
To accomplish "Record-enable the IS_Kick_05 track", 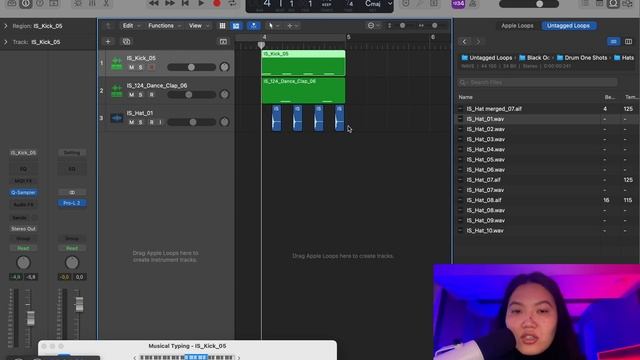I will 151,67.
